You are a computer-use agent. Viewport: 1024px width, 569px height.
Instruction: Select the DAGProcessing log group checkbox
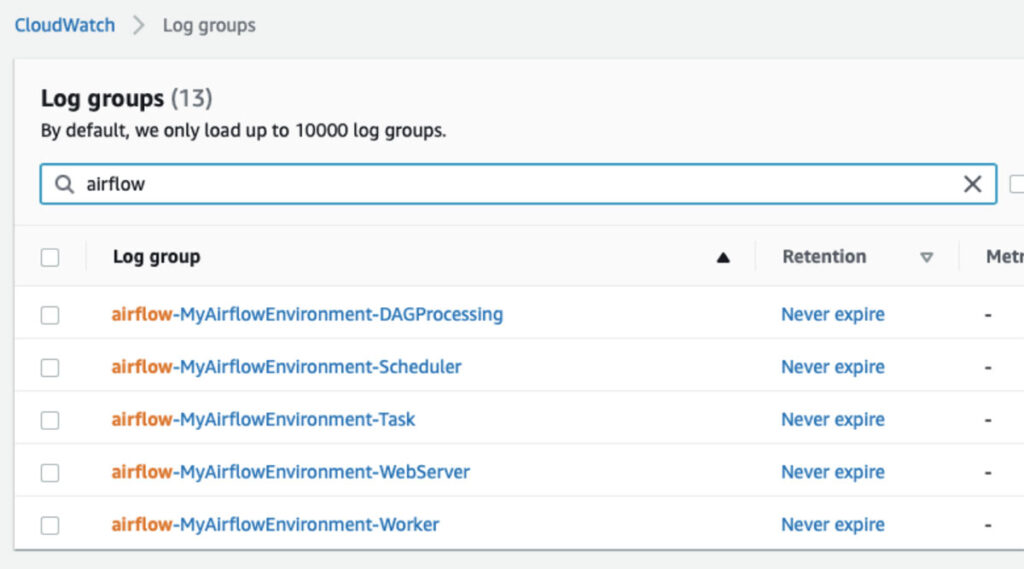[50, 315]
